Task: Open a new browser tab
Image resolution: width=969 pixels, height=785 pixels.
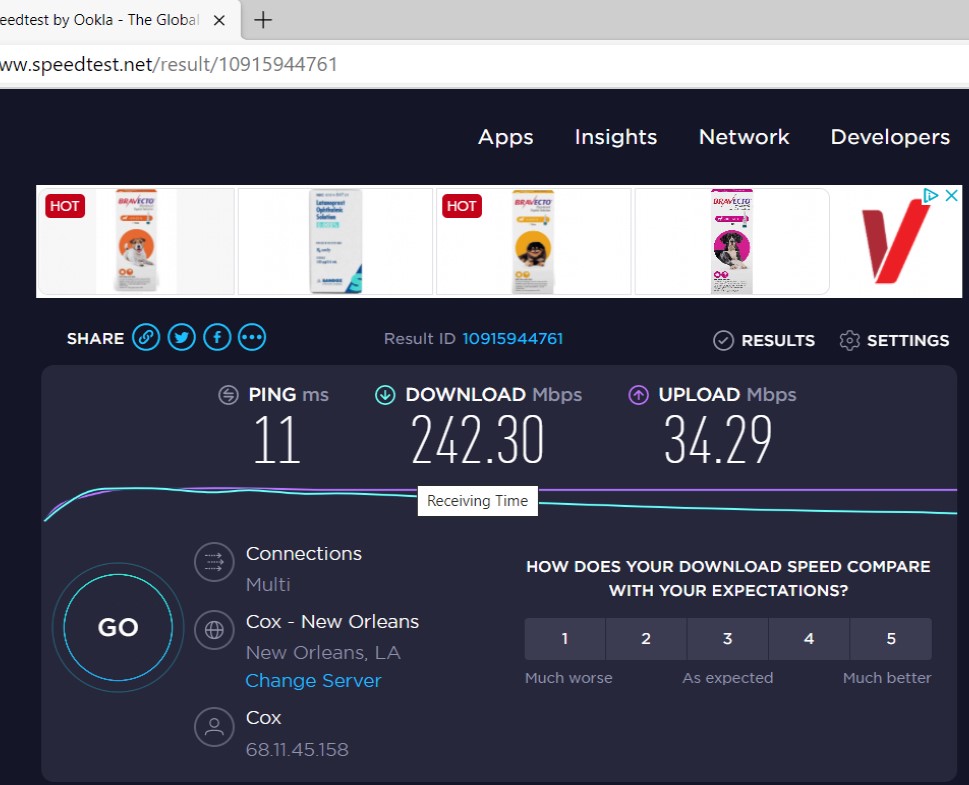Action: tap(263, 20)
